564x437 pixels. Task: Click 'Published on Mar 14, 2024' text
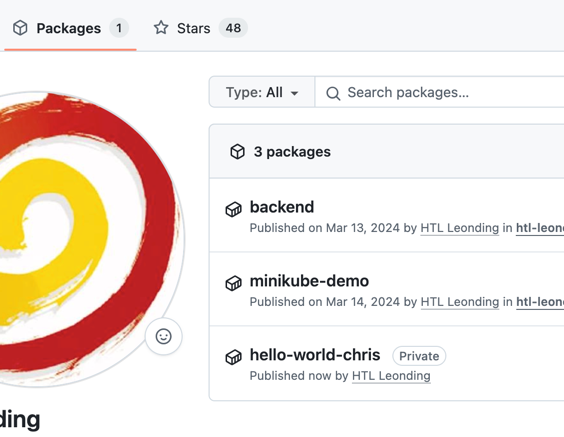coord(325,302)
